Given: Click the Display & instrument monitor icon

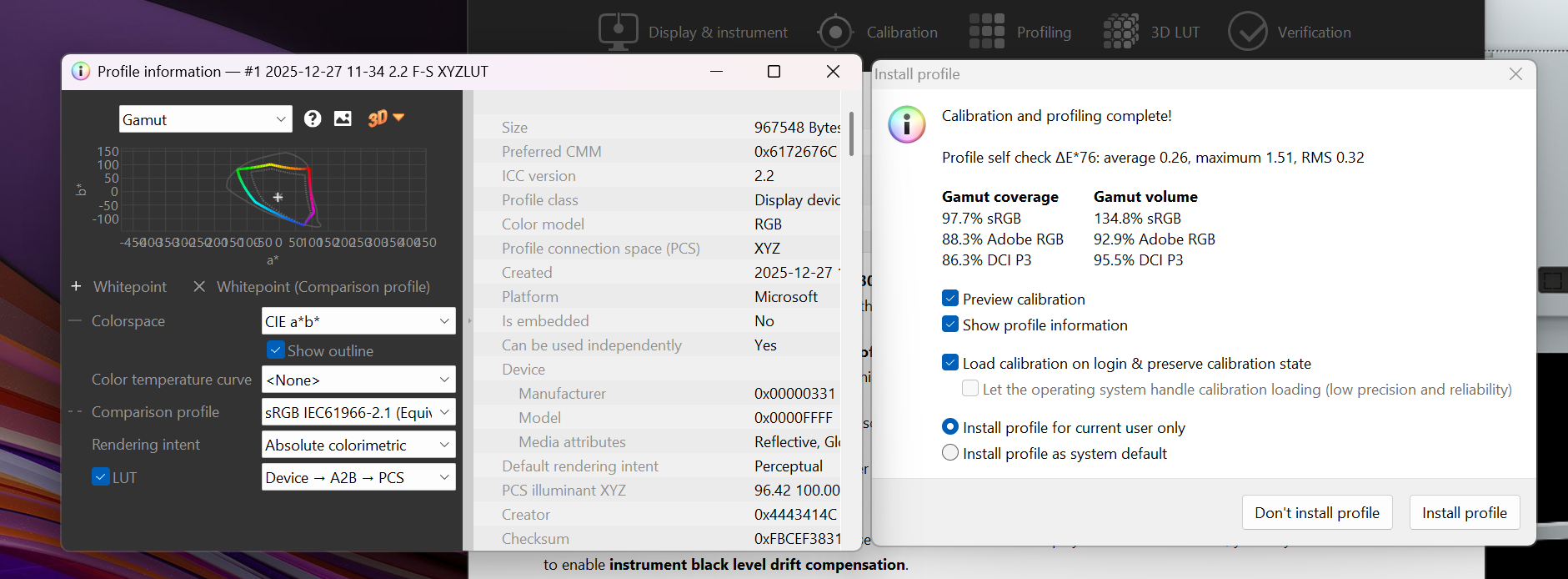Looking at the screenshot, I should coord(618,32).
